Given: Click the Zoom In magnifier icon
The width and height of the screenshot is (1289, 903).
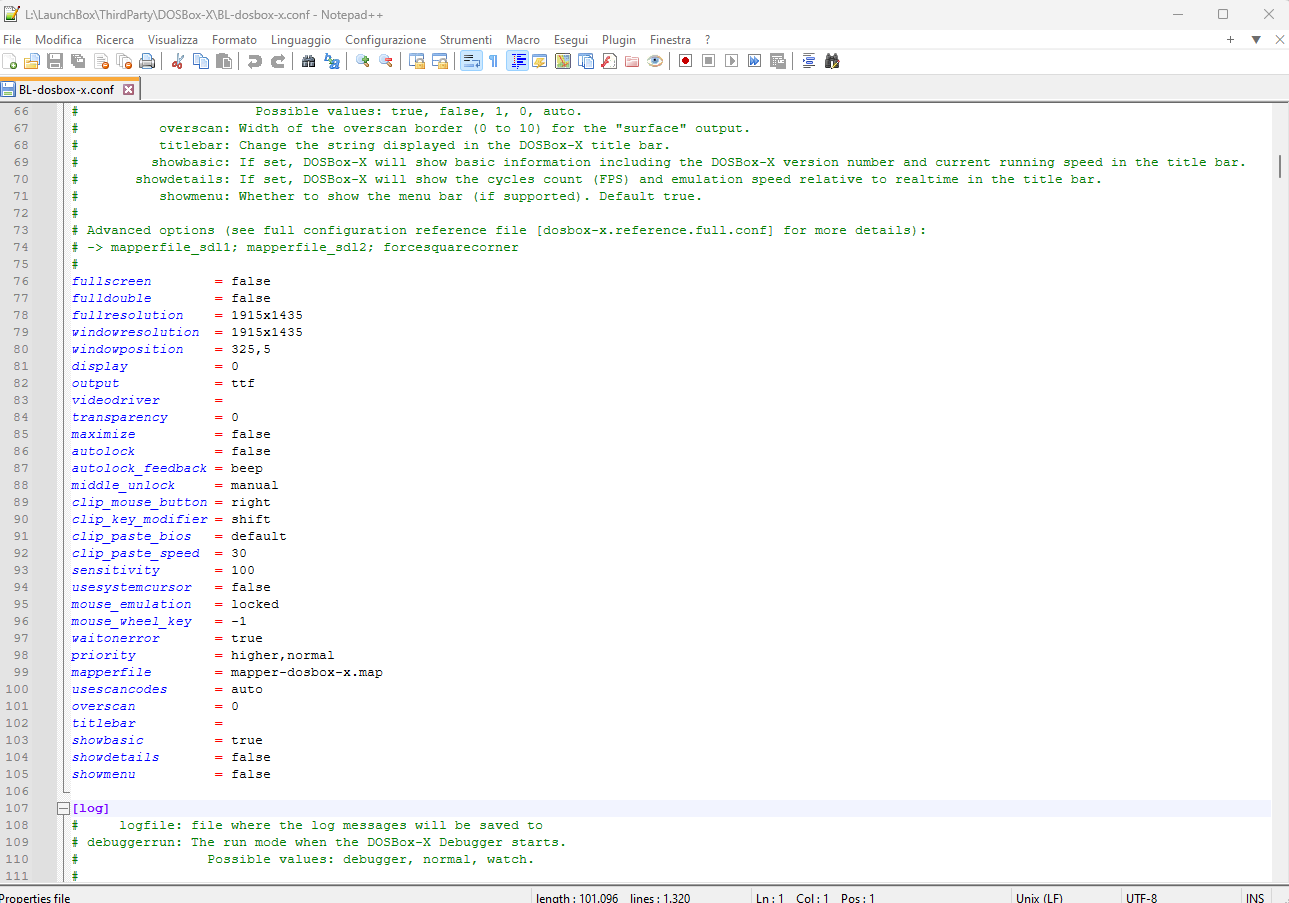Looking at the screenshot, I should (363, 61).
